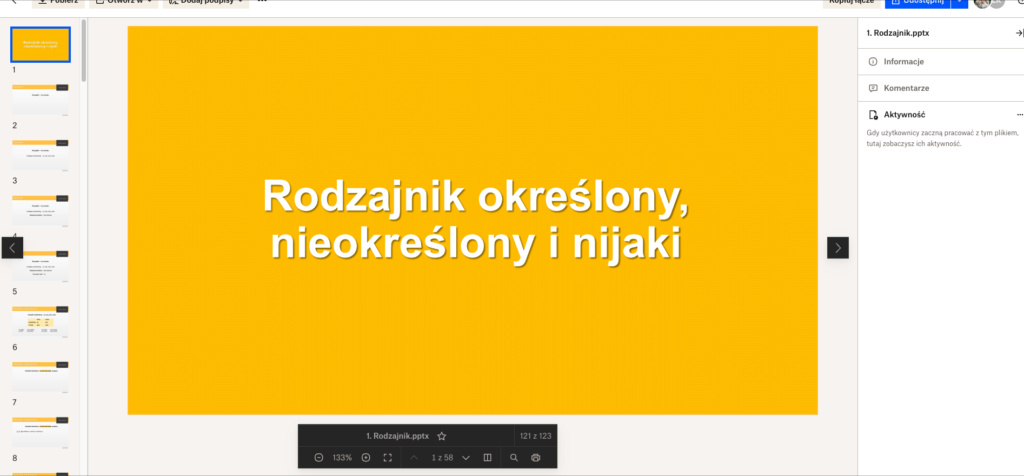Expand the Otwórz w dropdown

pyautogui.click(x=124, y=3)
